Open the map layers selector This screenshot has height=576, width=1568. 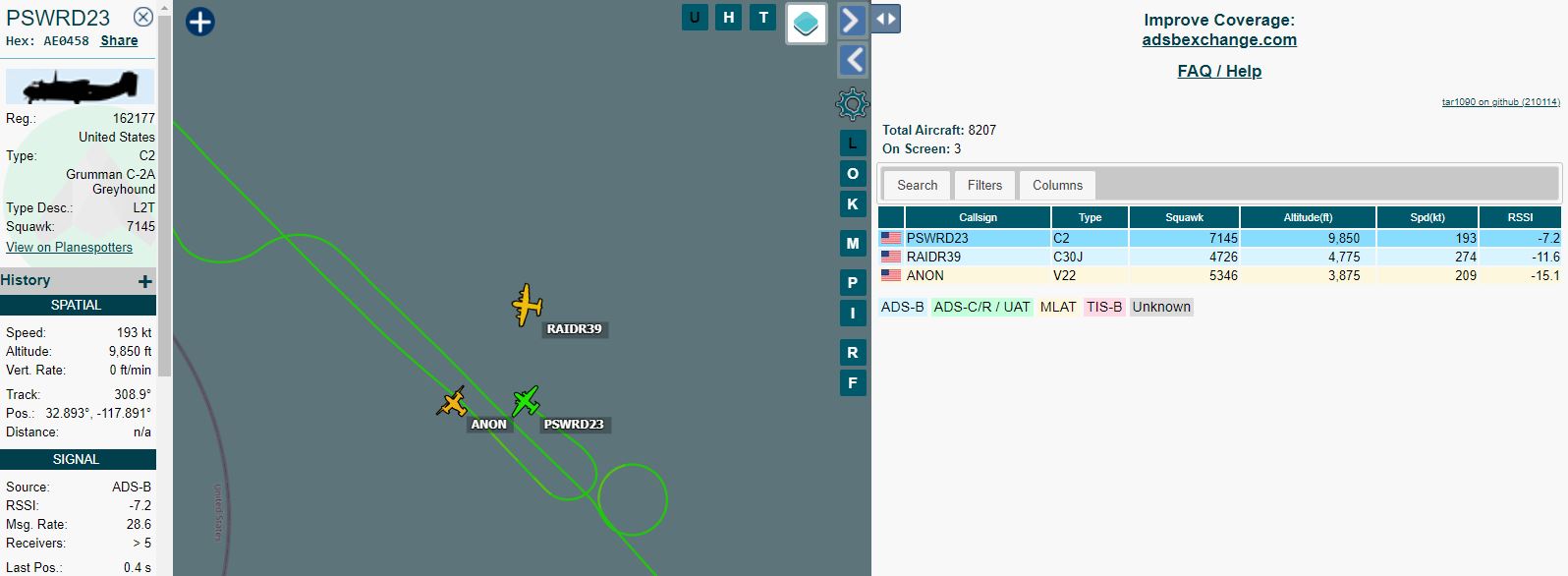click(x=806, y=24)
